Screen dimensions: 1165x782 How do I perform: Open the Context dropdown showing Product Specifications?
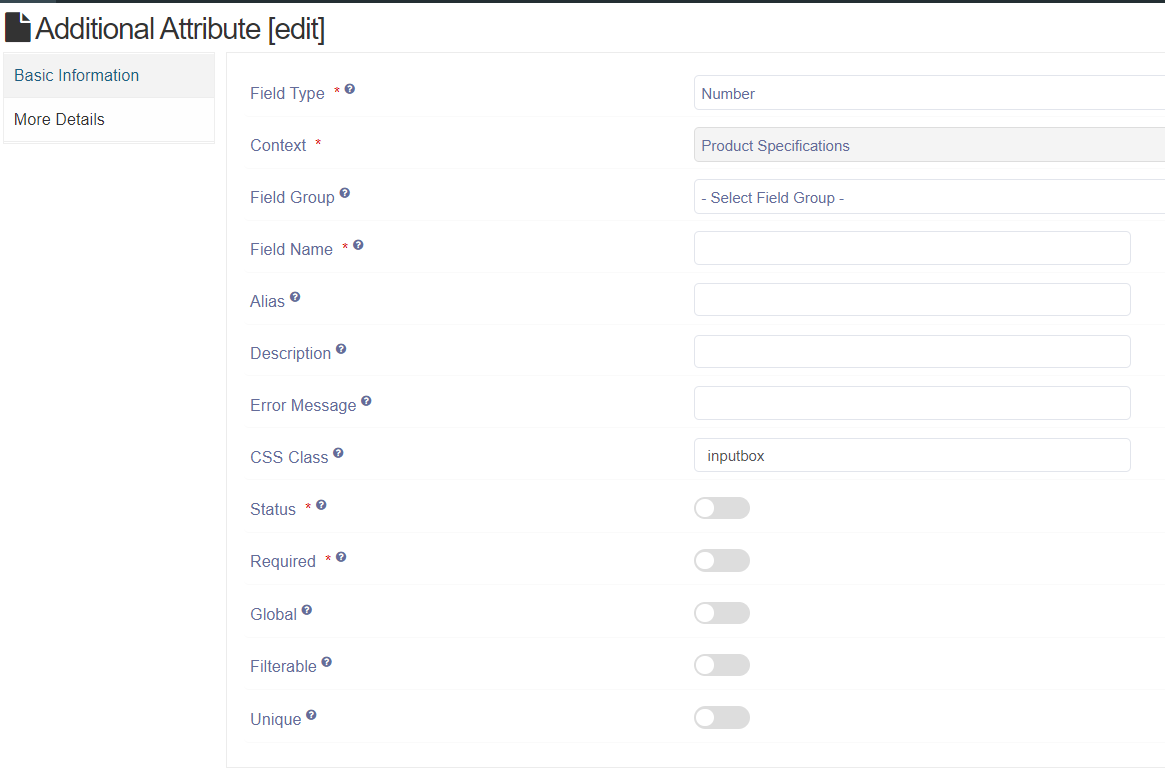(928, 145)
